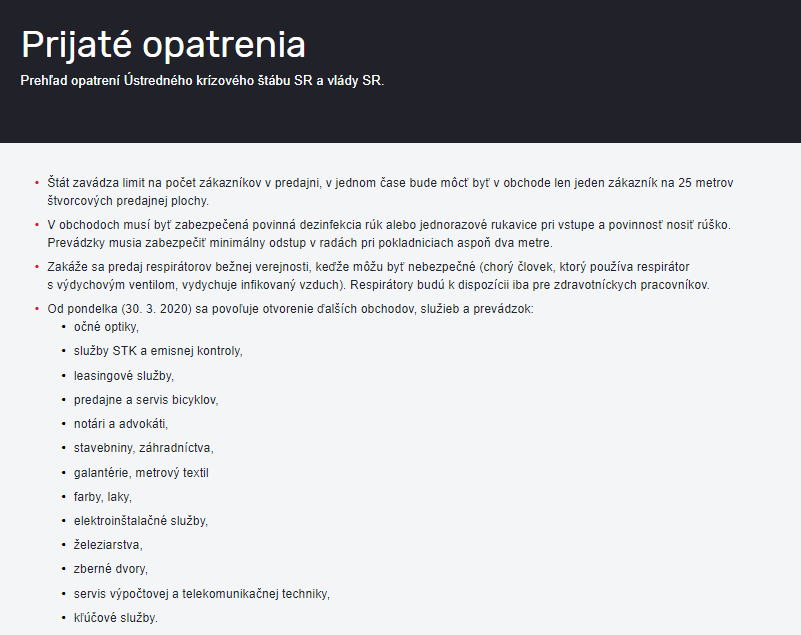This screenshot has width=801, height=635.
Task: Click the "Prijaté opatrenia" page heading
Action: click(x=163, y=45)
